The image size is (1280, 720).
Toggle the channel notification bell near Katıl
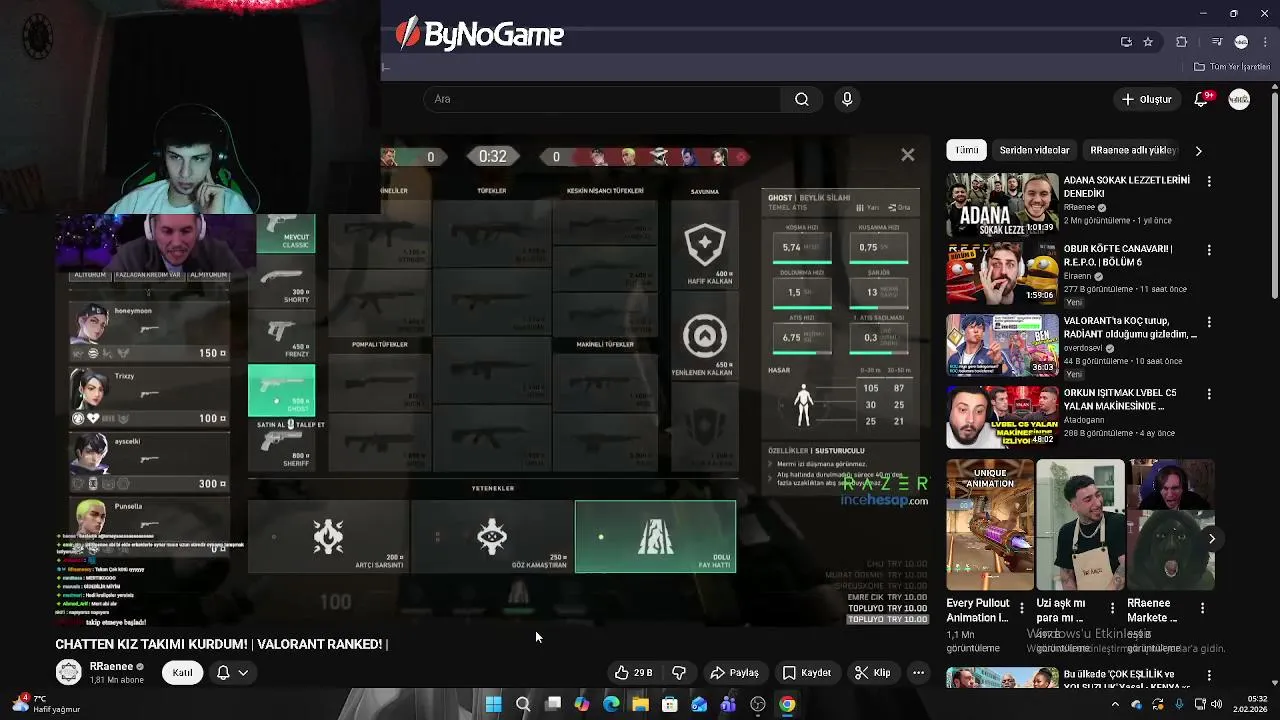click(223, 673)
